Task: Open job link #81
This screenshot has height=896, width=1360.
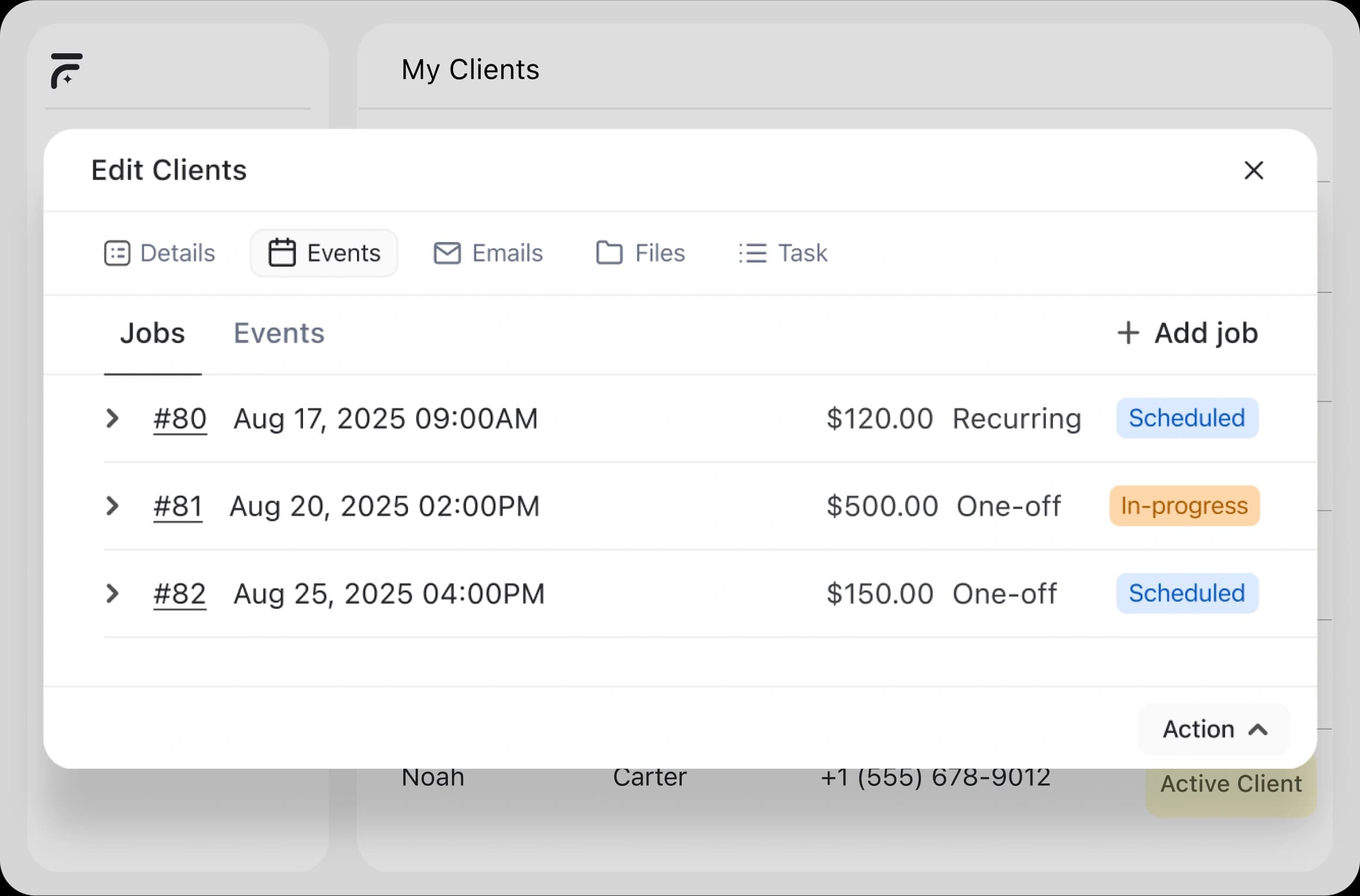Action: (x=178, y=506)
